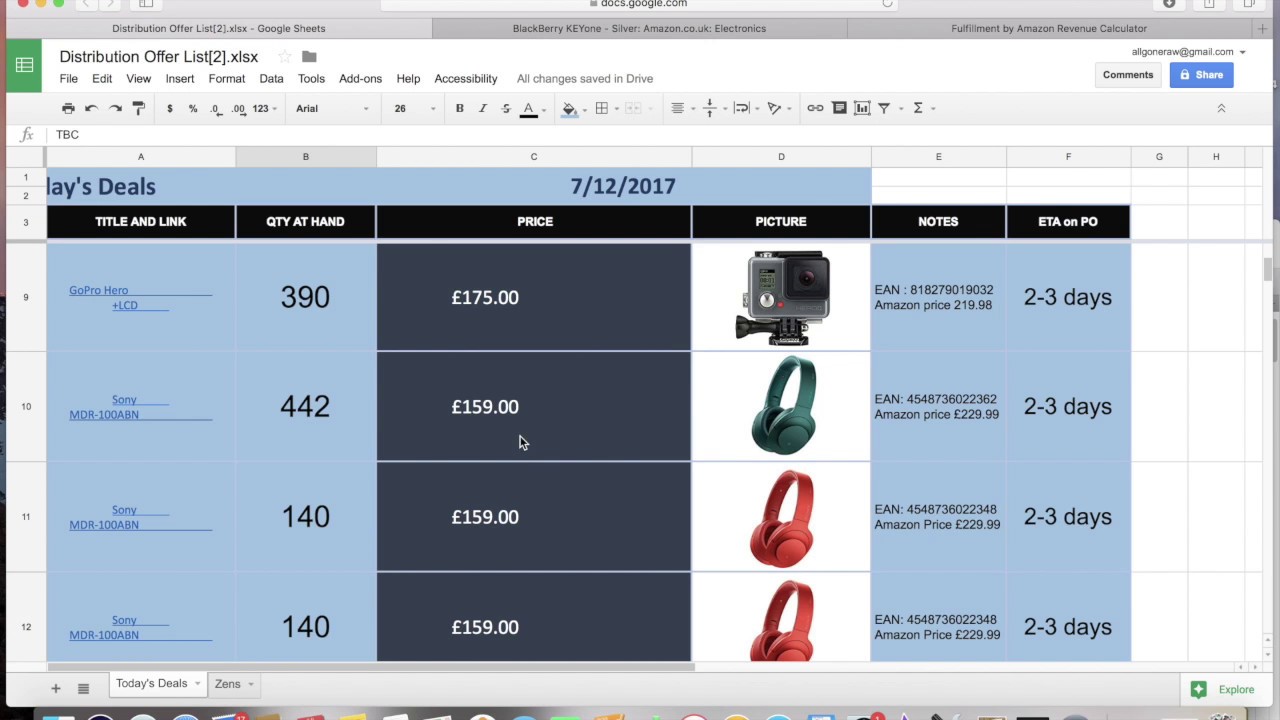Screen dimensions: 1280x720
Task: Format as currency with dollar sign
Action: pyautogui.click(x=170, y=108)
